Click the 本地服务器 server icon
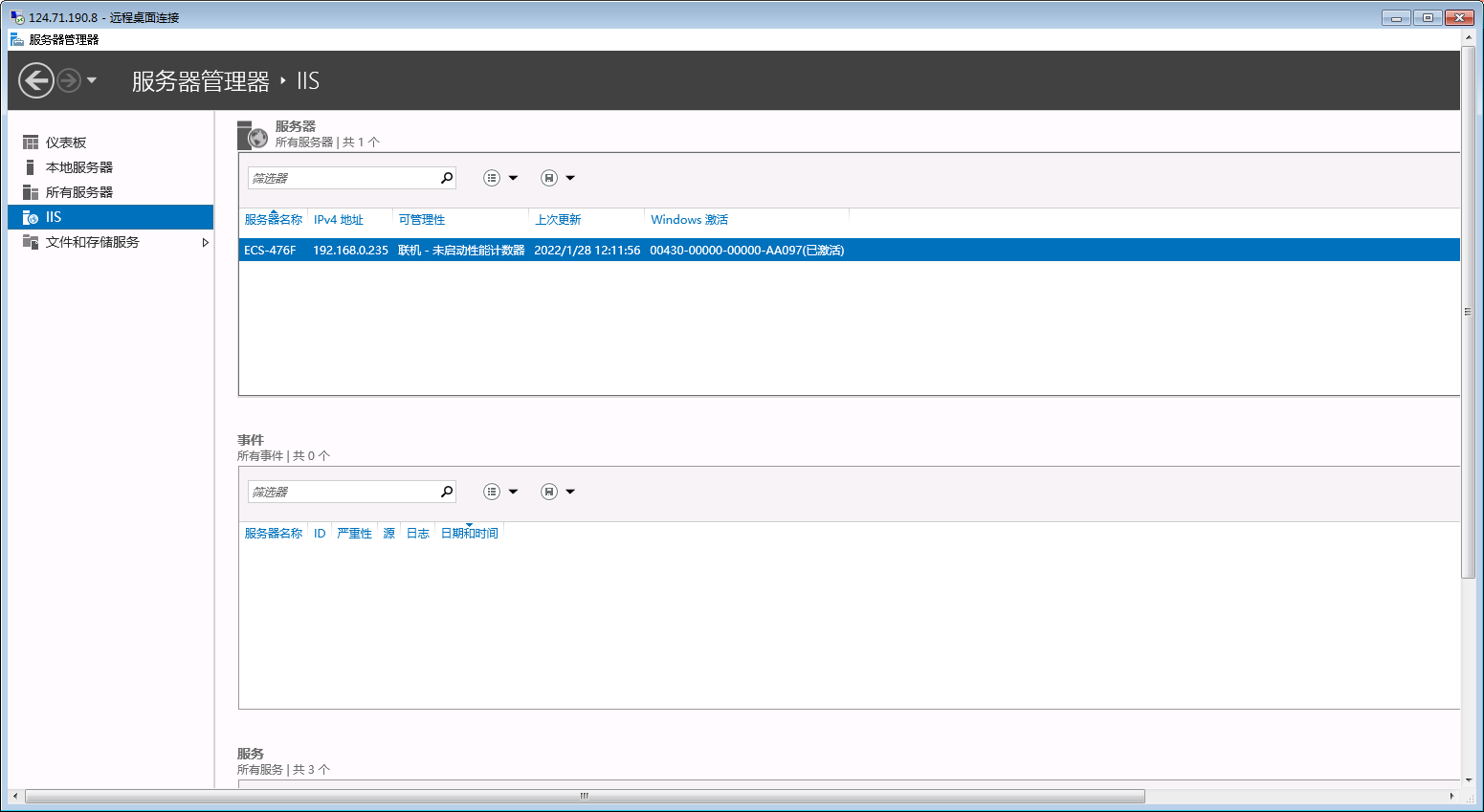Screen dimensions: 1484x812 (31, 167)
